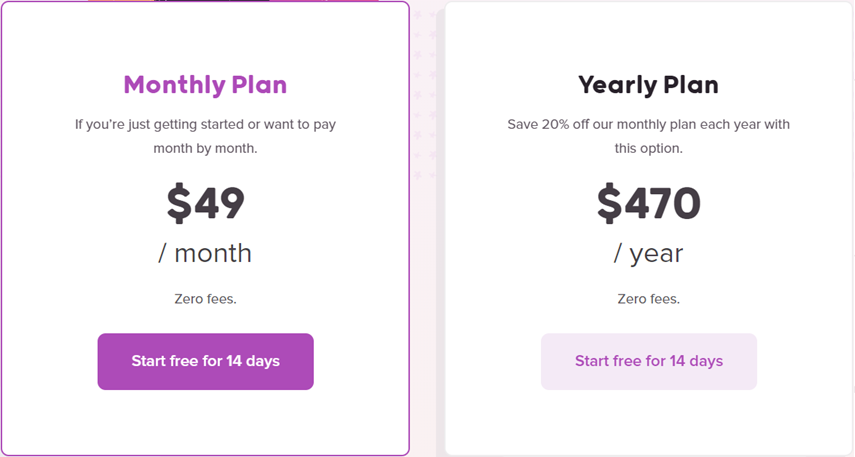Click the dollar sign in the $470 price
Image resolution: width=855 pixels, height=457 pixels.
[609, 203]
